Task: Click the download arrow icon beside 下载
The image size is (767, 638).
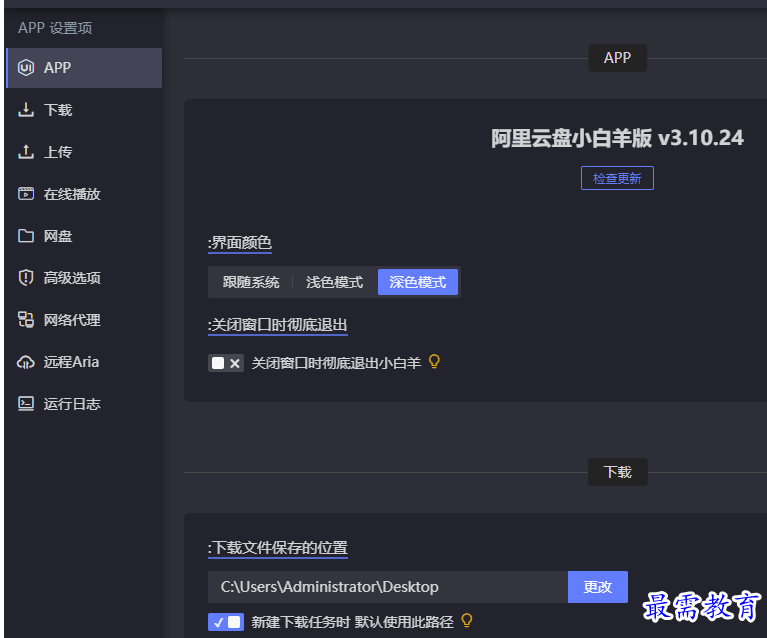Action: click(x=26, y=110)
